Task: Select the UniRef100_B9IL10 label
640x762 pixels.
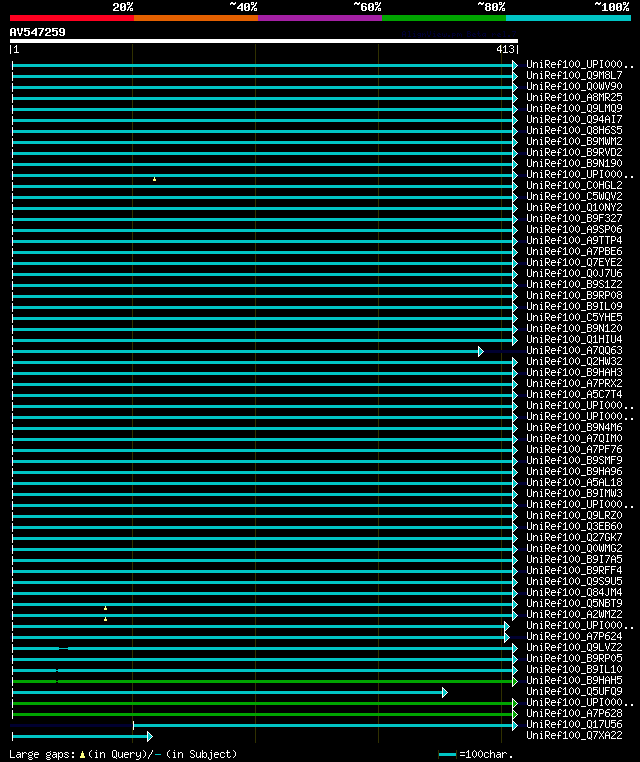Action: pyautogui.click(x=574, y=670)
